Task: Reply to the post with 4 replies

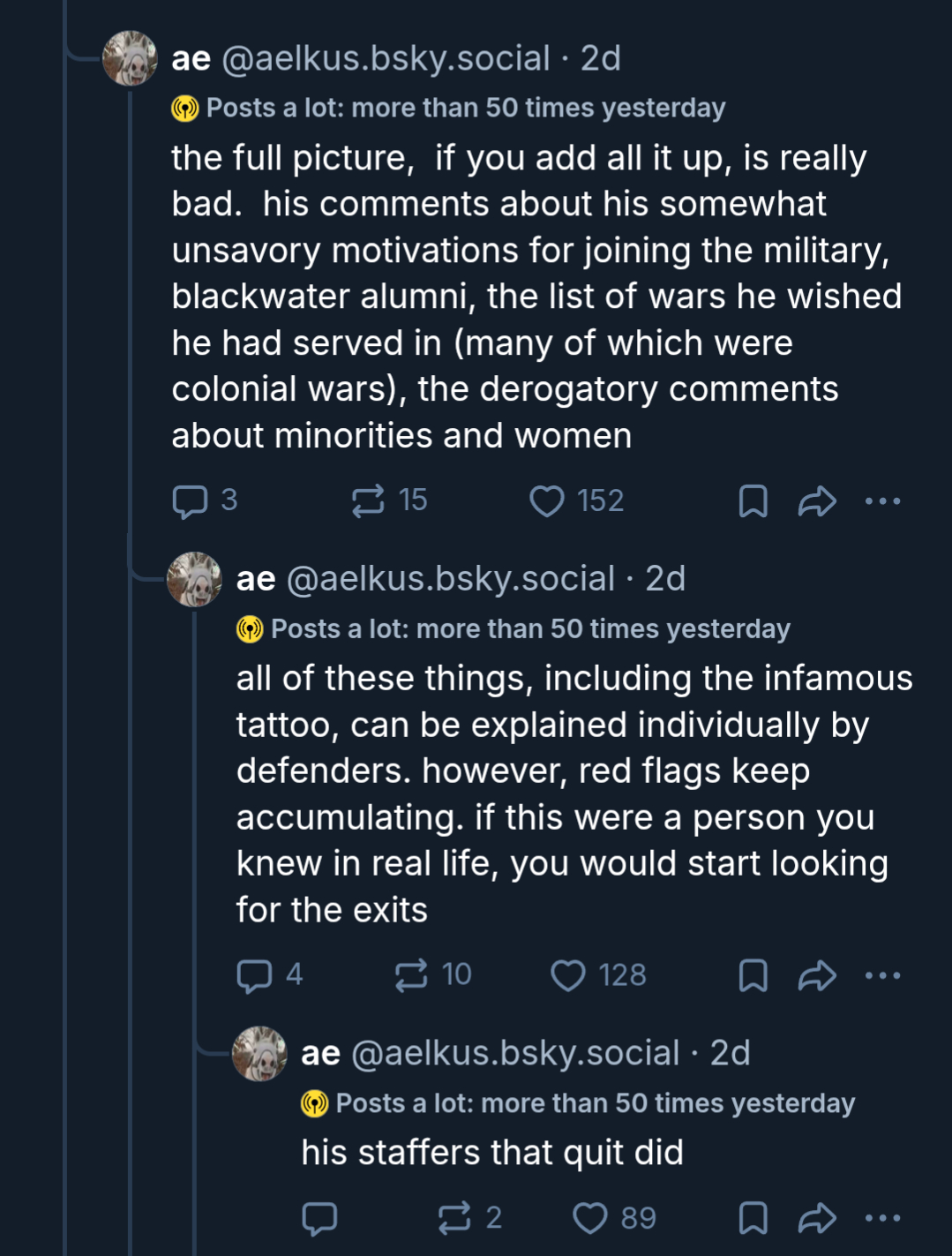Action: point(254,975)
